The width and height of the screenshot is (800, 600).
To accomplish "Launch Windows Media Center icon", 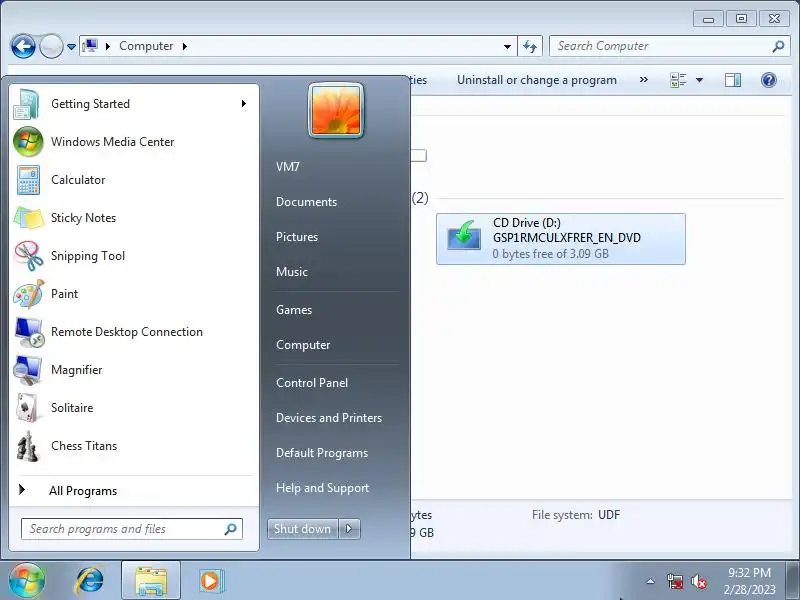I will click(x=28, y=142).
